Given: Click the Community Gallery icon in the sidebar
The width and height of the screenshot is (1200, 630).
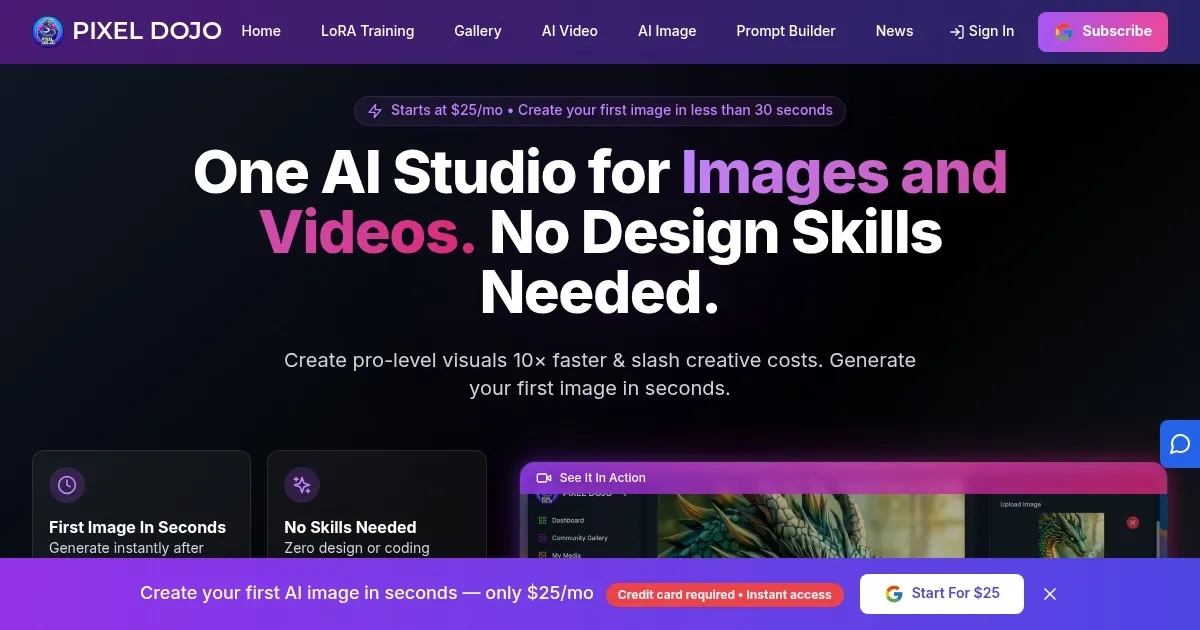Looking at the screenshot, I should tap(542, 538).
